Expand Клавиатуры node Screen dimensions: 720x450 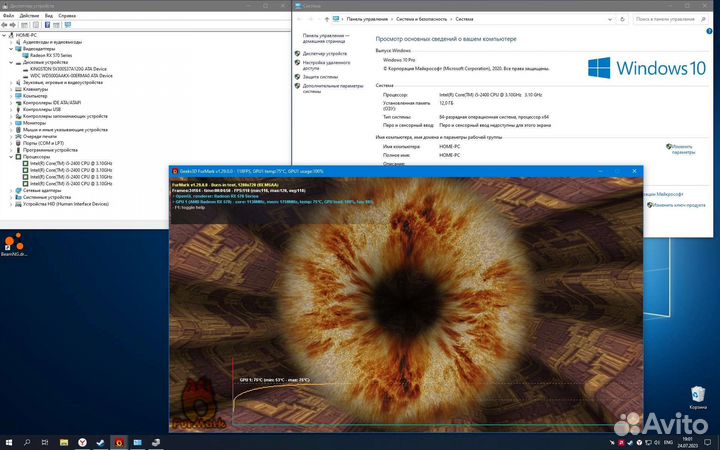pyautogui.click(x=11, y=89)
